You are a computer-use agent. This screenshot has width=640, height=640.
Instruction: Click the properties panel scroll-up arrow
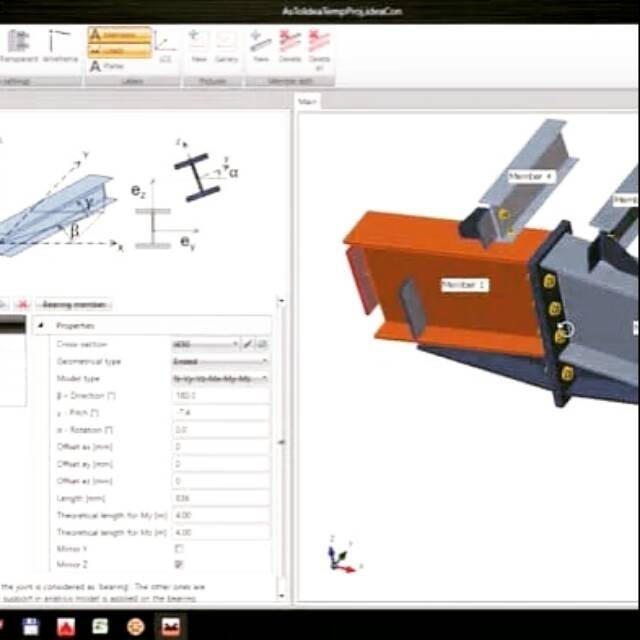(281, 301)
